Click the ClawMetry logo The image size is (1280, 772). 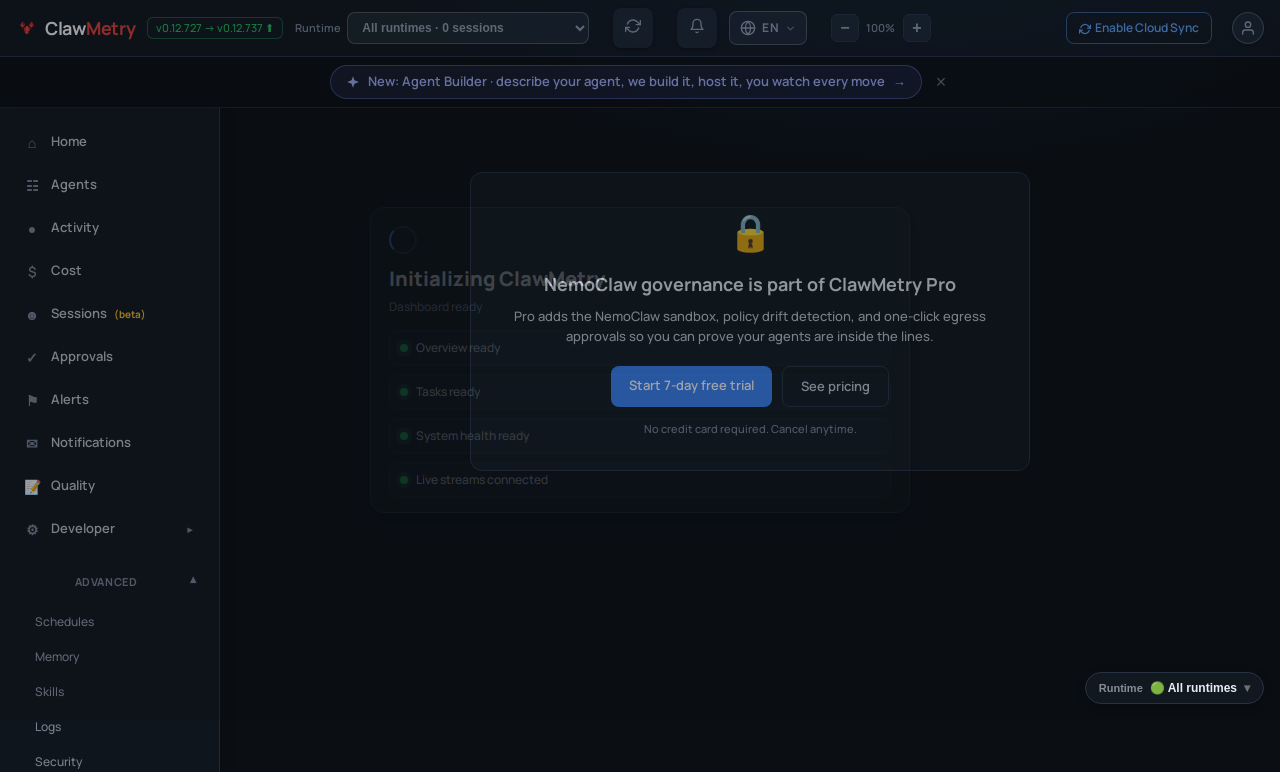coord(77,28)
